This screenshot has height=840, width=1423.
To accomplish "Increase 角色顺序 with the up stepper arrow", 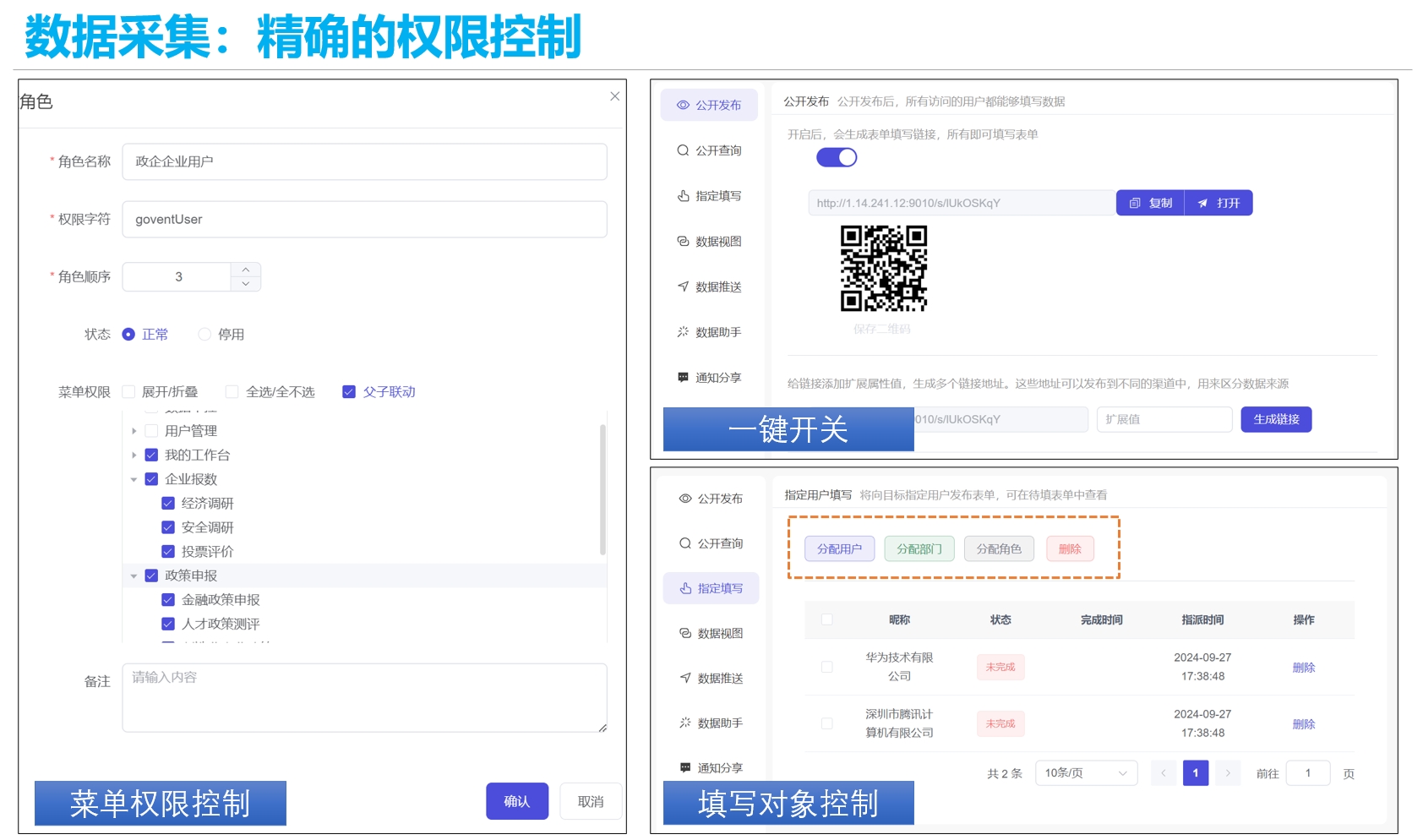I will pos(246,270).
